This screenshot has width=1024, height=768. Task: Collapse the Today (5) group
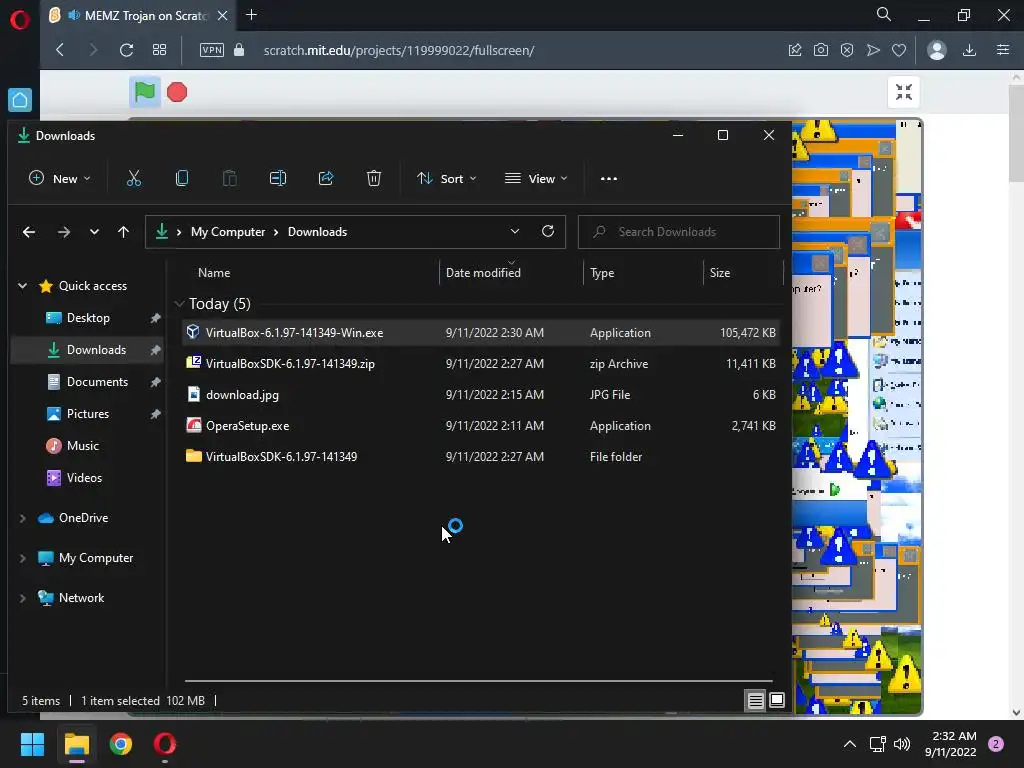pyautogui.click(x=180, y=304)
